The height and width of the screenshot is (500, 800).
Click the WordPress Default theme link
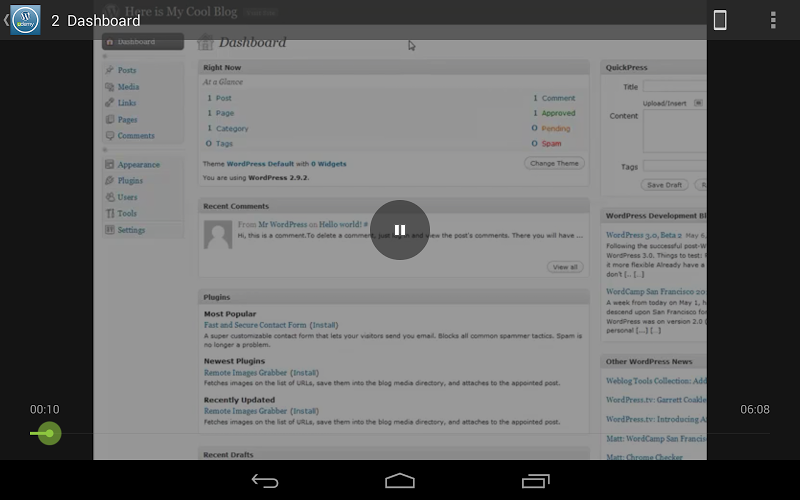(x=260, y=164)
